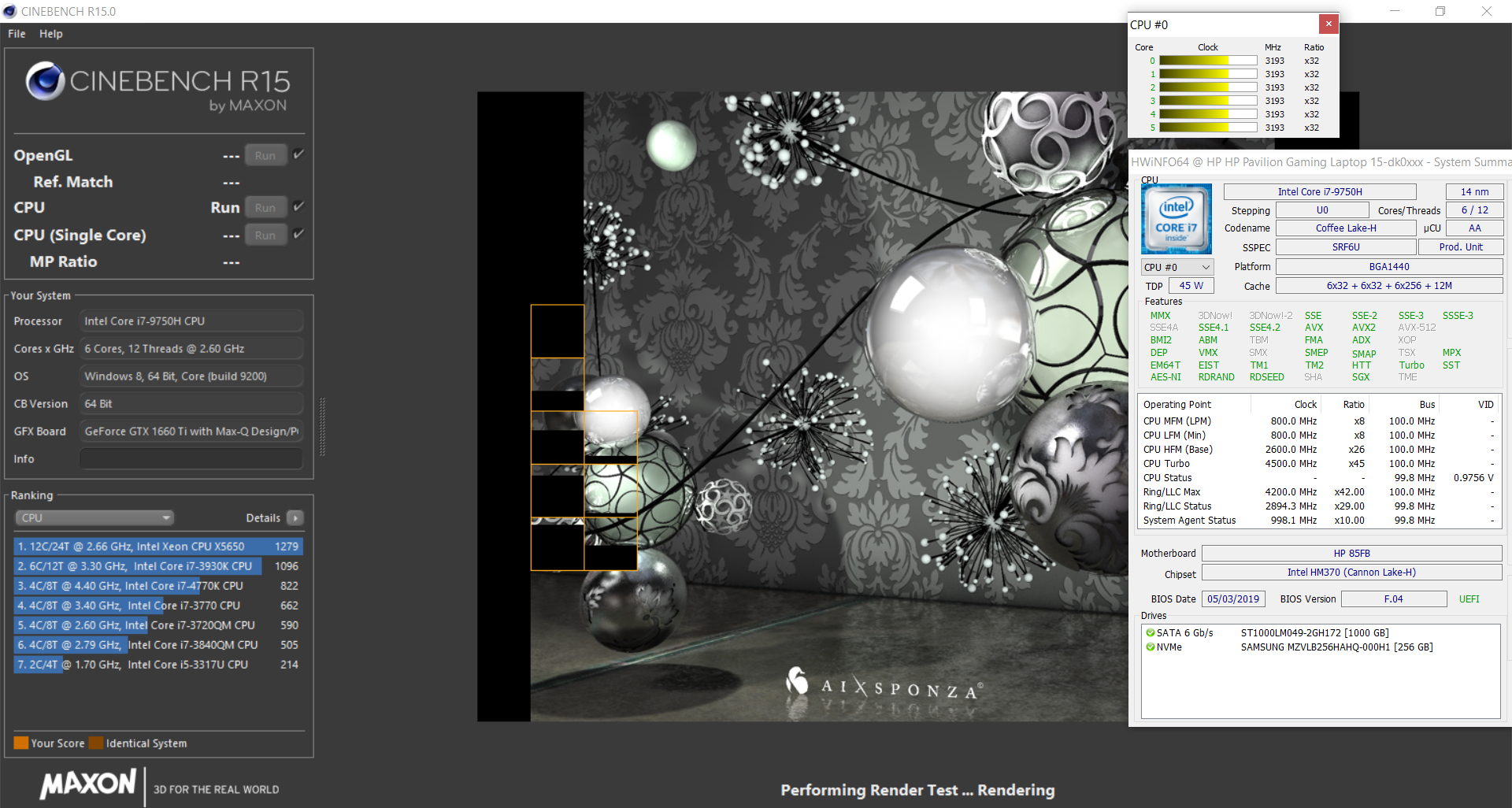Click the orange Your Score color swatch
Viewport: 1512px width, 808px height.
[x=21, y=743]
